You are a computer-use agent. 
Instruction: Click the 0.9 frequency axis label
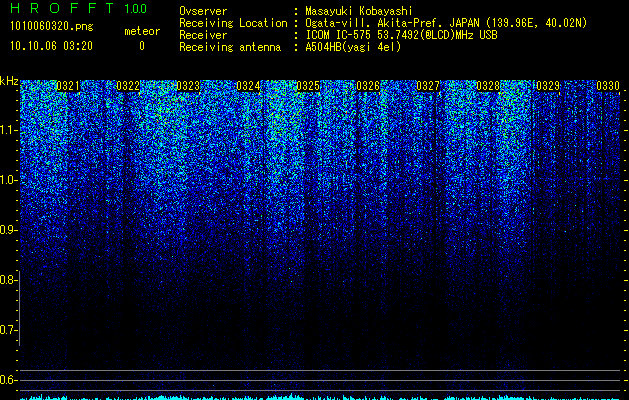click(7, 230)
